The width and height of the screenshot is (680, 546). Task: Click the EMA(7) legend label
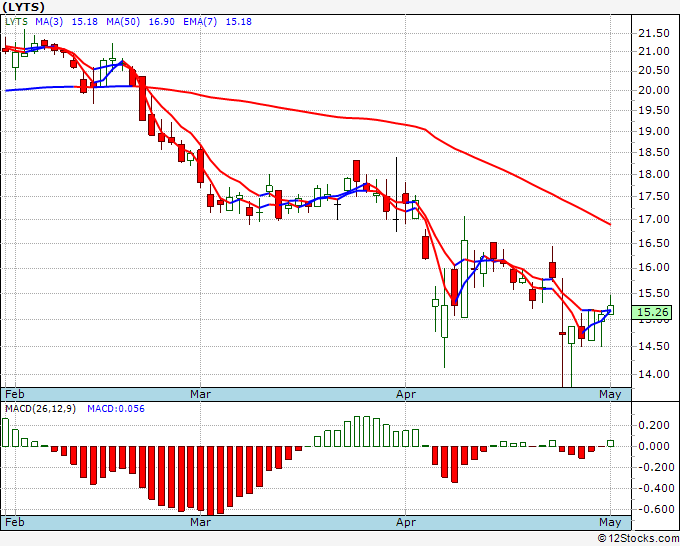click(200, 22)
